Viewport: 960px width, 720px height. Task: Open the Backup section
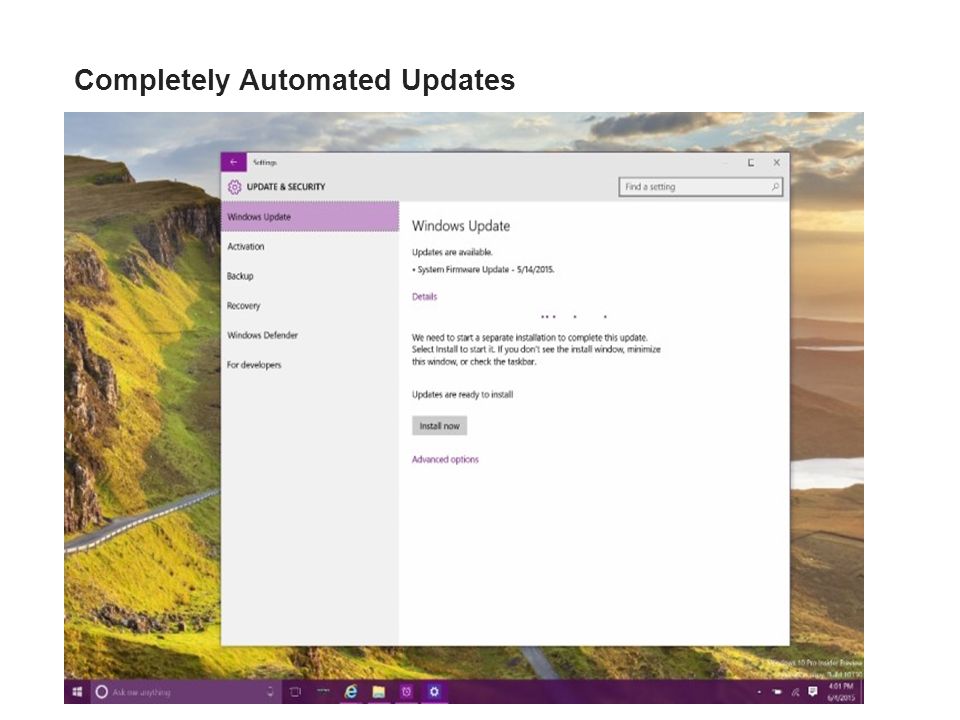(240, 276)
